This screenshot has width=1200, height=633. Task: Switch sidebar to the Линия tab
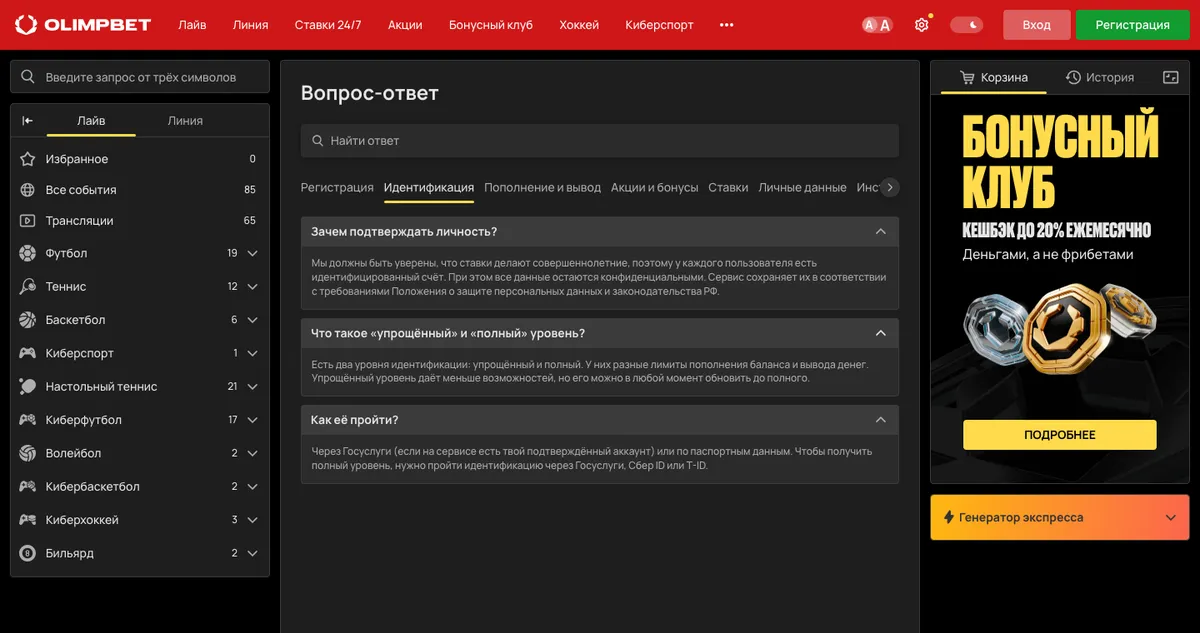[x=185, y=120]
